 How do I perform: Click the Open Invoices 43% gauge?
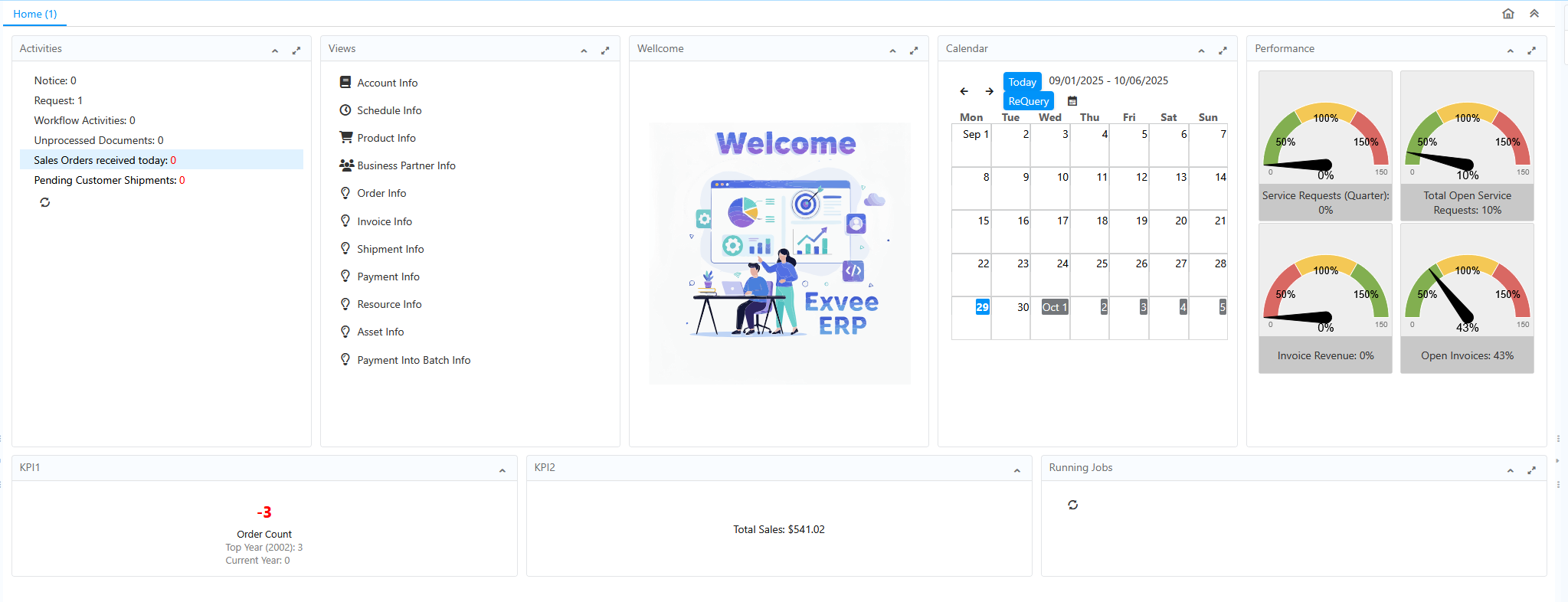[x=1467, y=299]
